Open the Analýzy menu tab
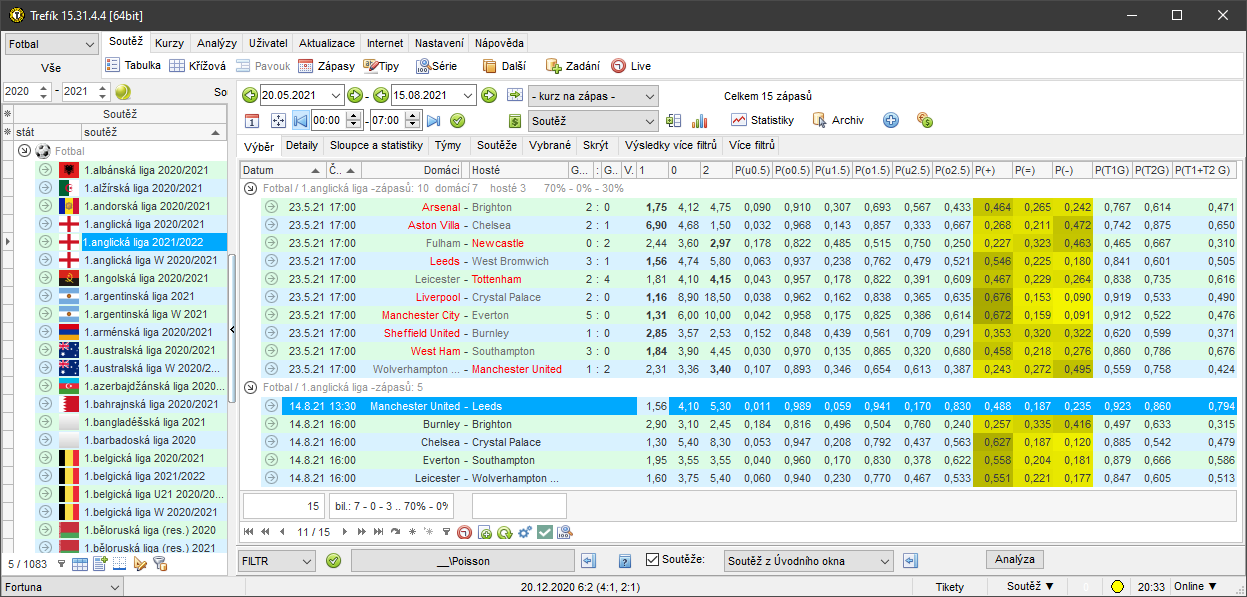1247x597 pixels. pyautogui.click(x=217, y=43)
